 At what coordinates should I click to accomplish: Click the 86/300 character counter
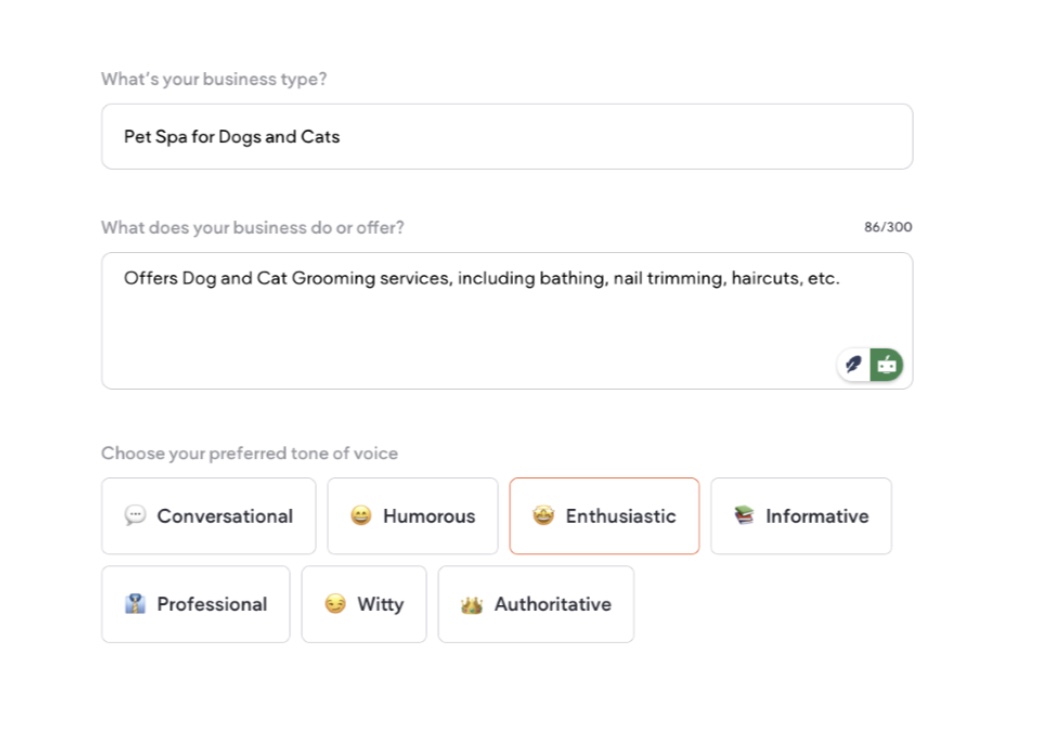[888, 227]
